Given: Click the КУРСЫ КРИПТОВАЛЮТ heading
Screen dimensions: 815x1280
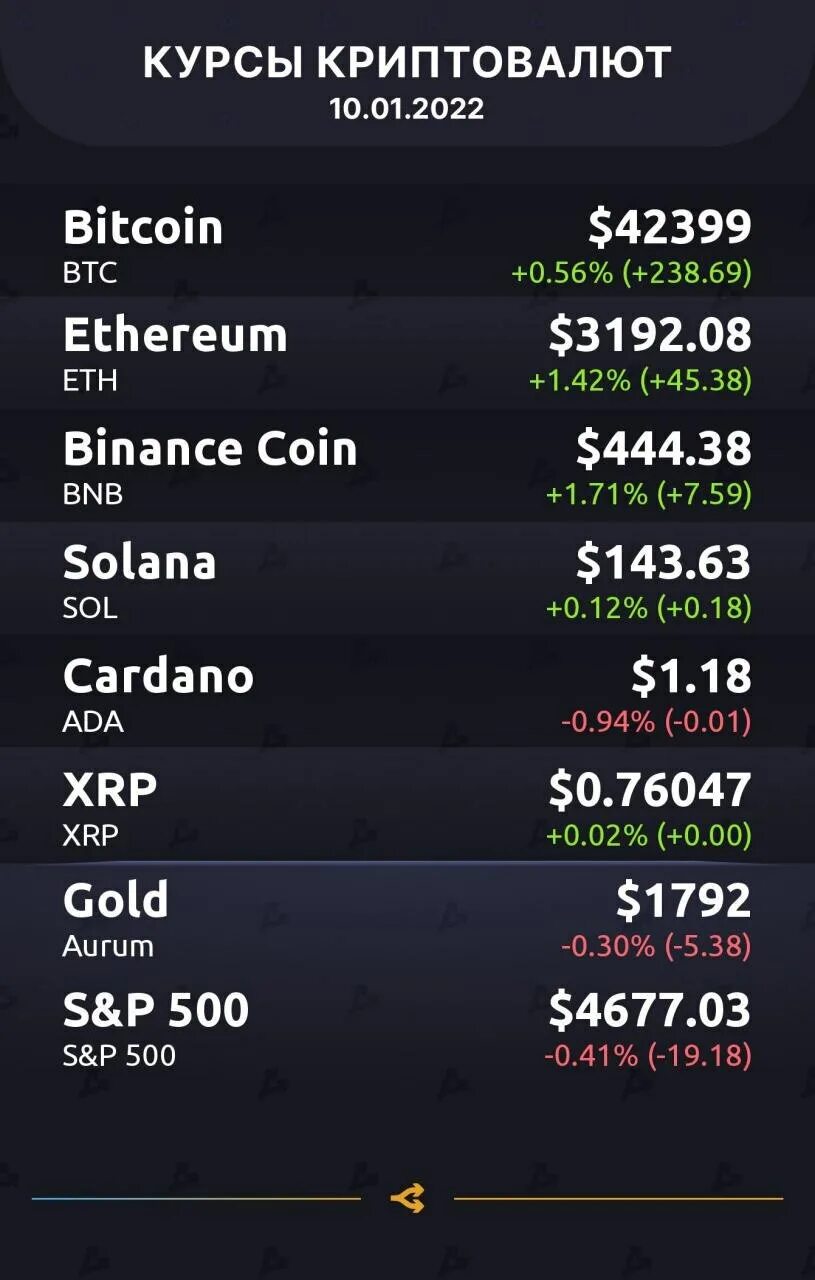Looking at the screenshot, I should (x=407, y=63).
